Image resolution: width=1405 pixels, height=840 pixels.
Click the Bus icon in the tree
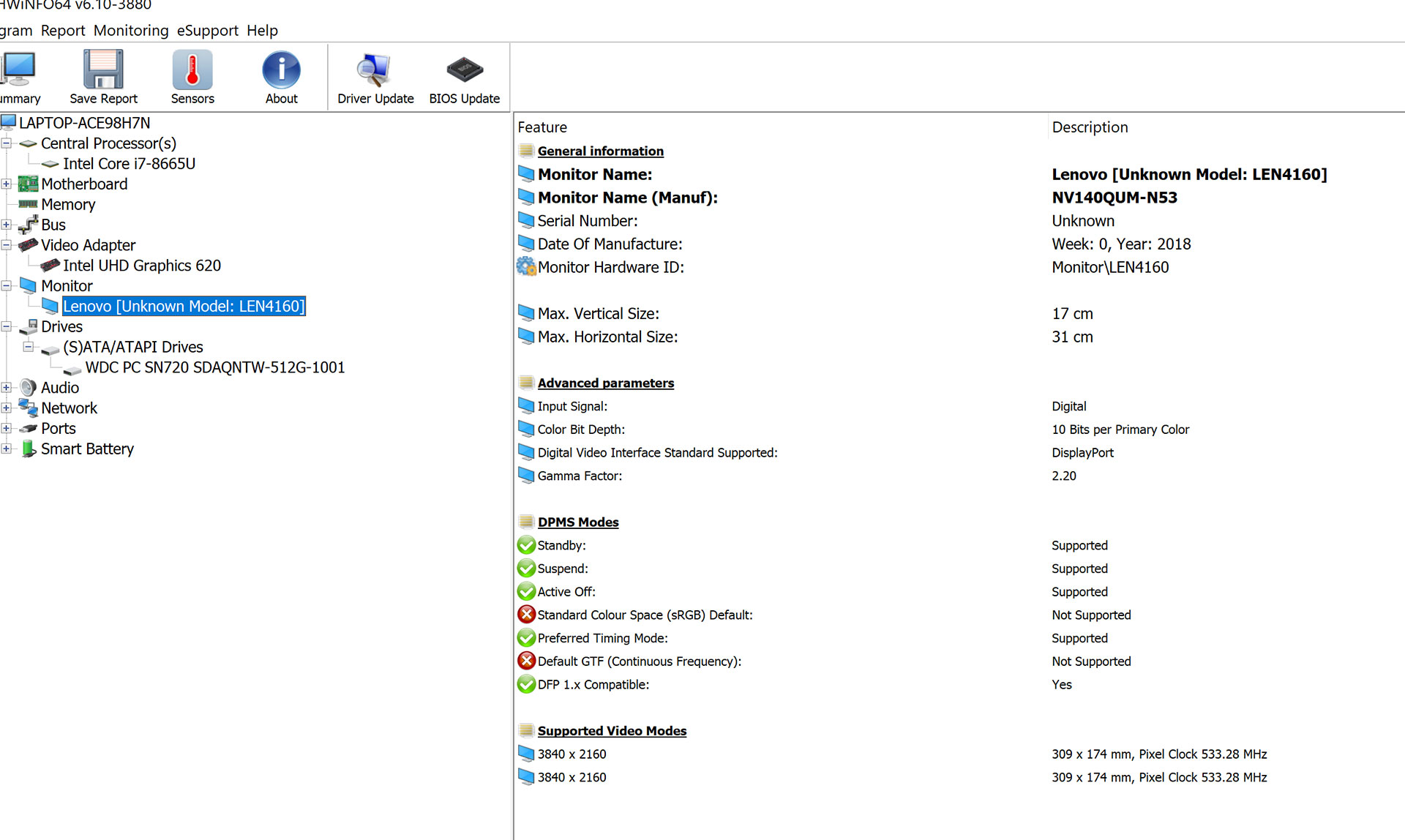tap(28, 225)
